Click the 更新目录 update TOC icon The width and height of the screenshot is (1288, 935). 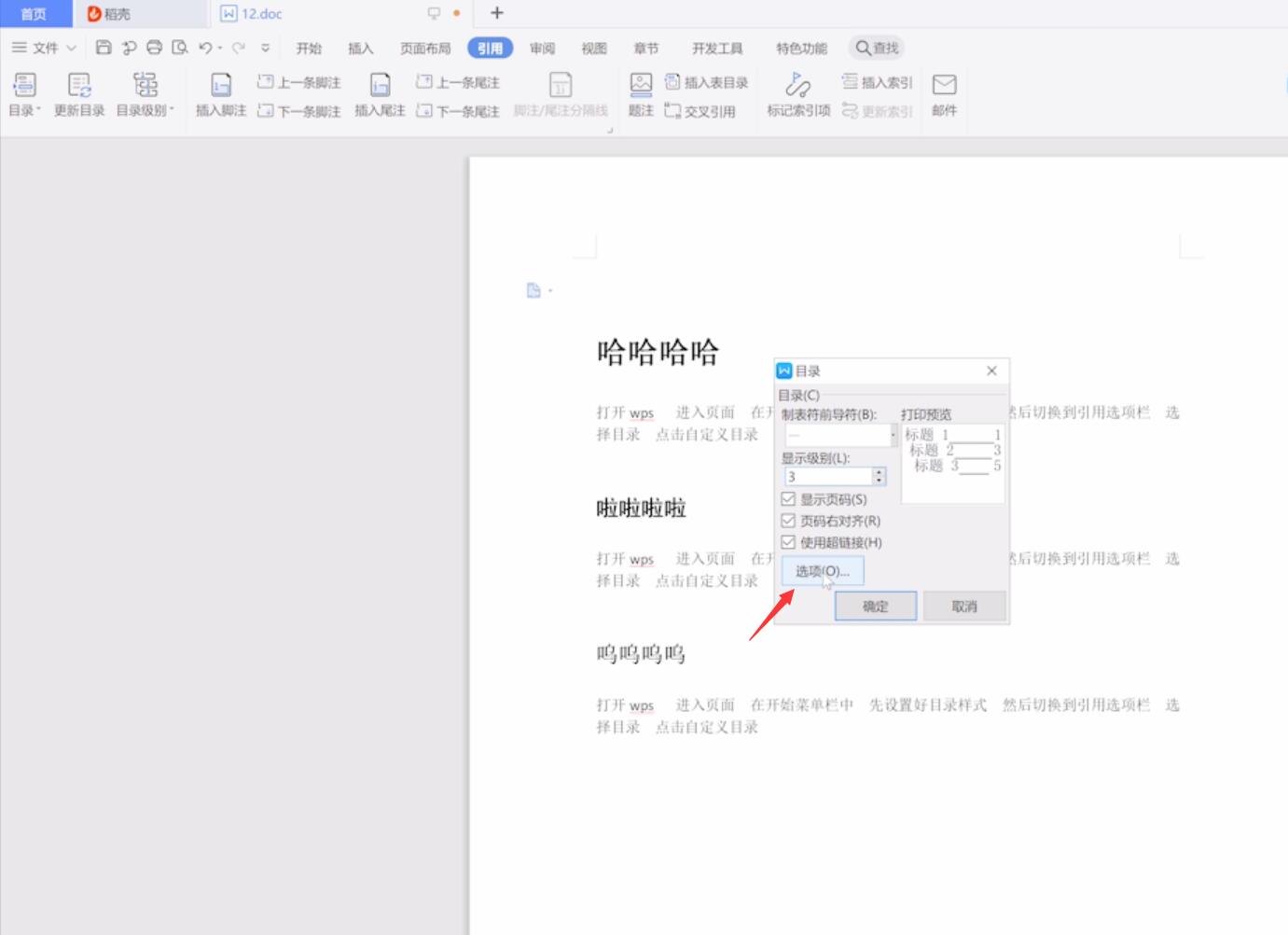(79, 94)
